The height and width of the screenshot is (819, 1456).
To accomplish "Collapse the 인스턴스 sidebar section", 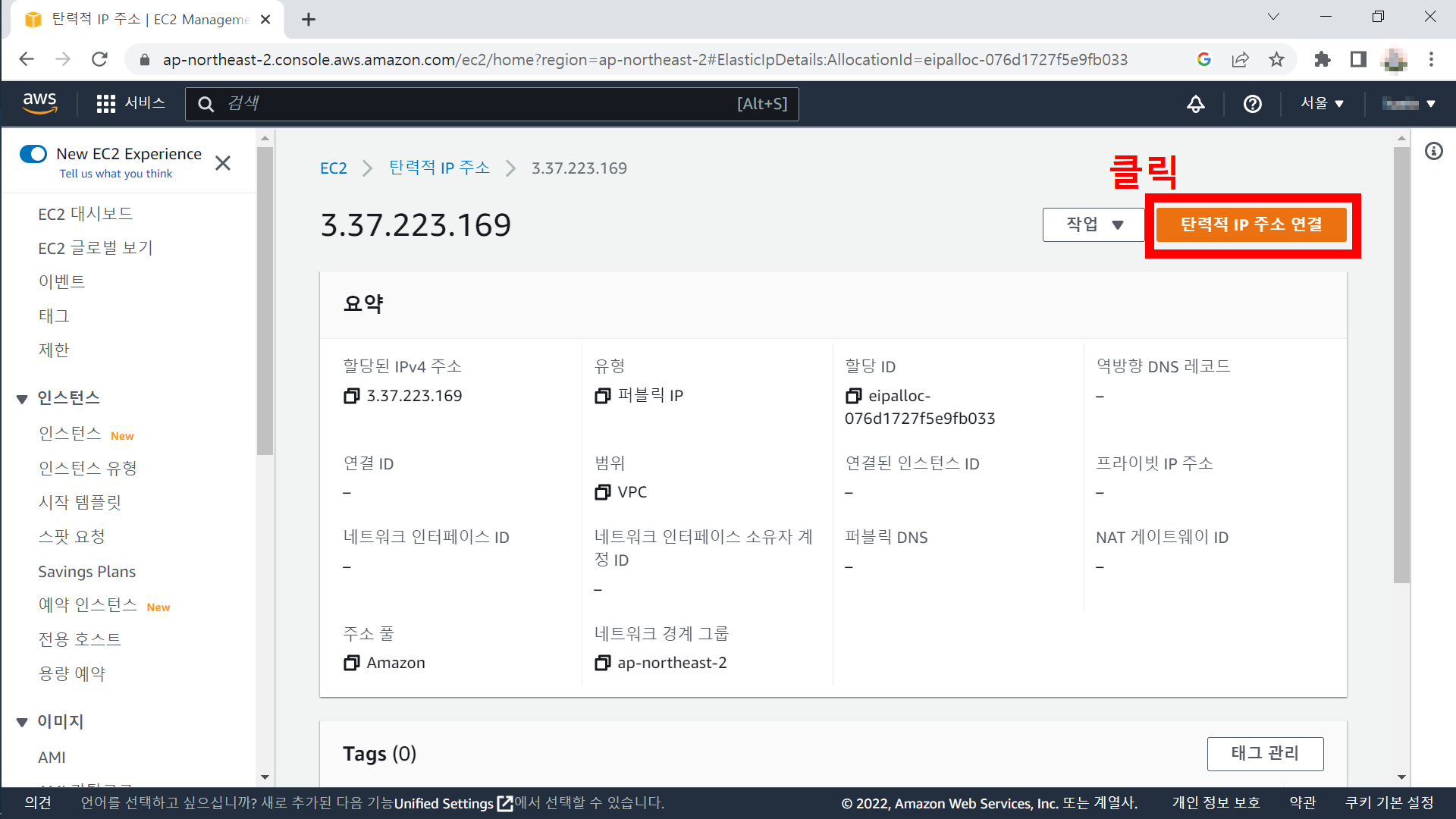I will click(22, 399).
